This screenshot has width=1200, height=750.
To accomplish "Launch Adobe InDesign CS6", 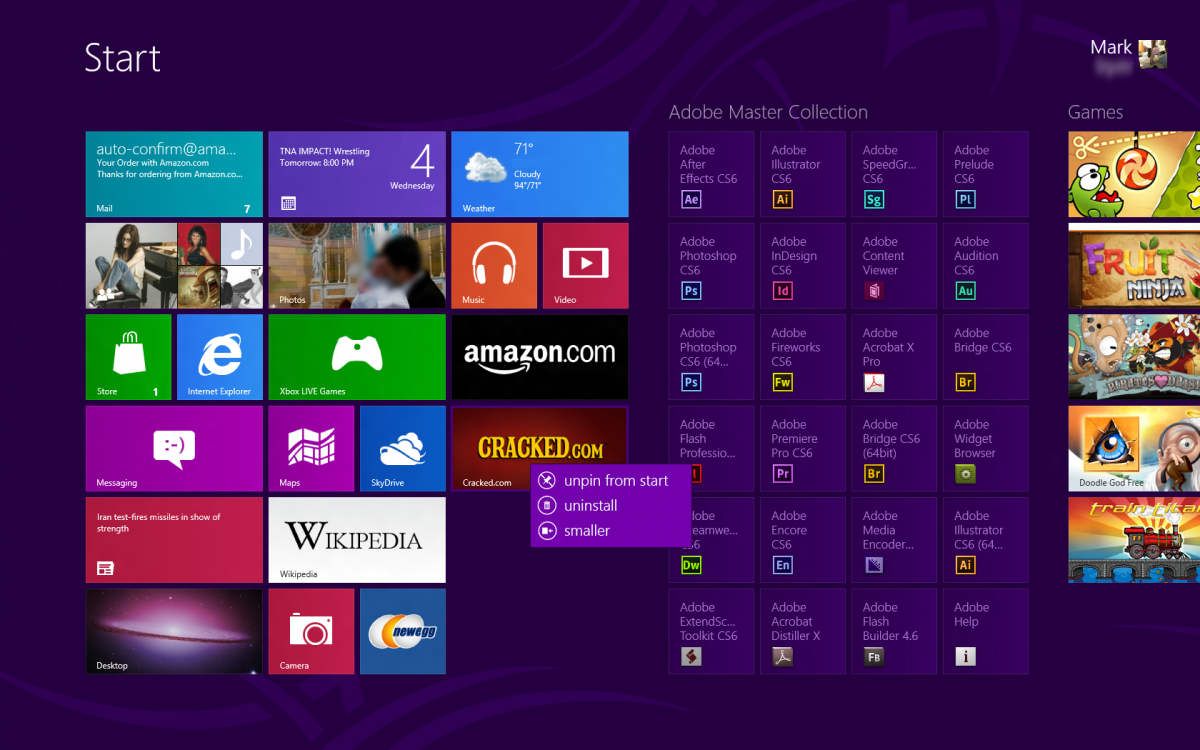I will click(803, 266).
